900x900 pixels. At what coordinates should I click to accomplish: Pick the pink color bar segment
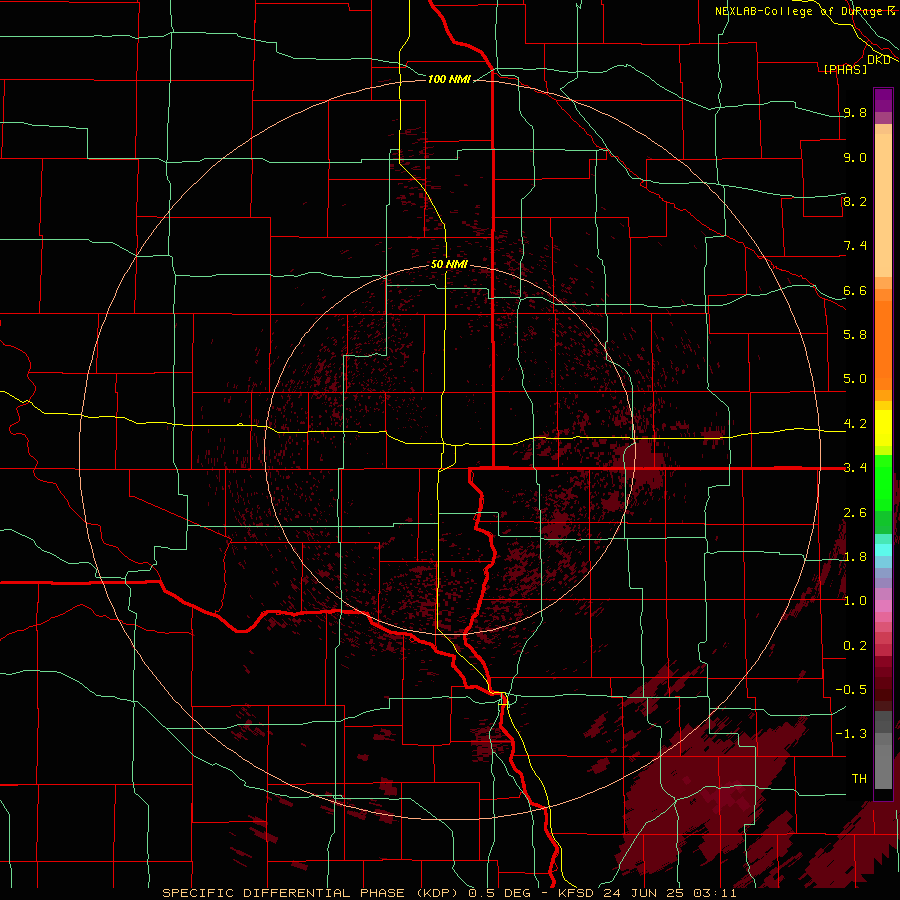click(883, 606)
